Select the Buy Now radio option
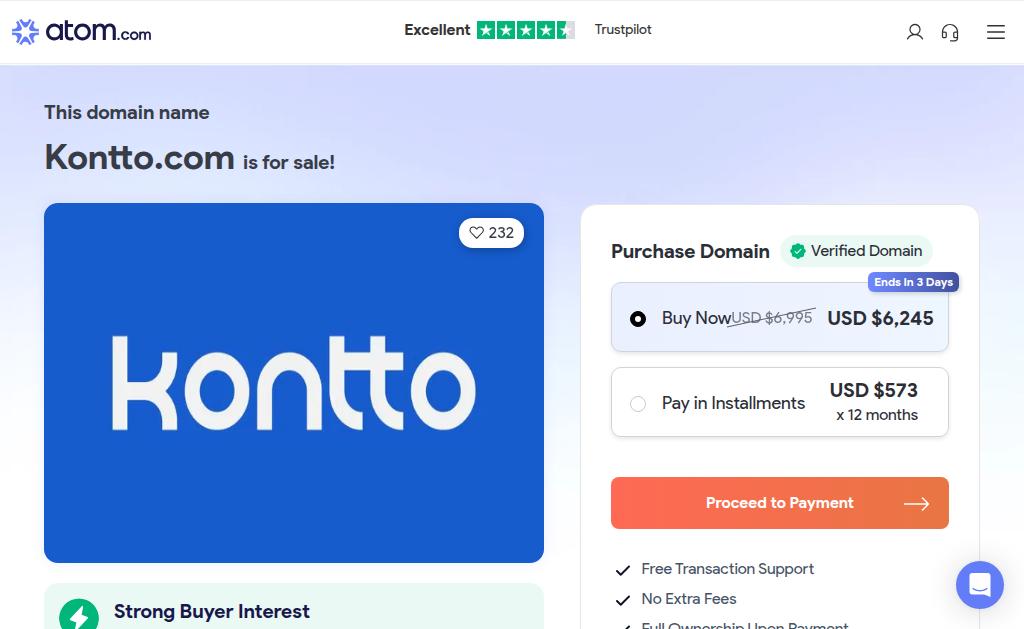Screen dimensions: 1024x629 [x=638, y=319]
